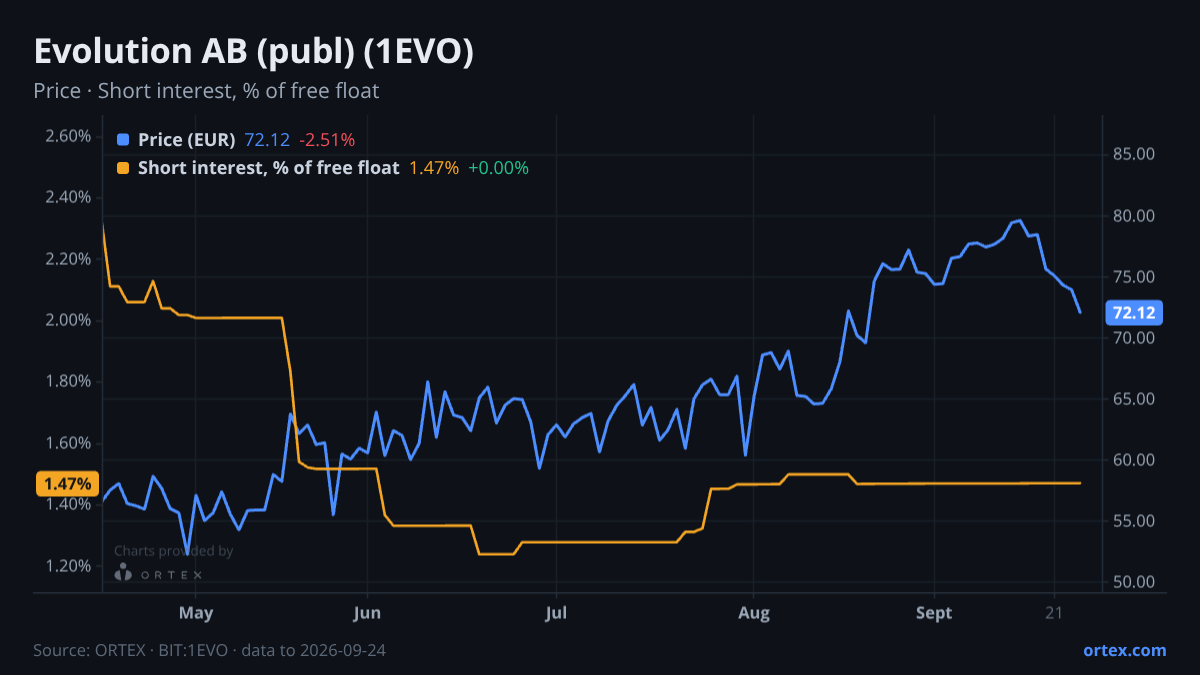Viewport: 1200px width, 675px height.
Task: Click the Sept label on date axis
Action: [x=934, y=612]
